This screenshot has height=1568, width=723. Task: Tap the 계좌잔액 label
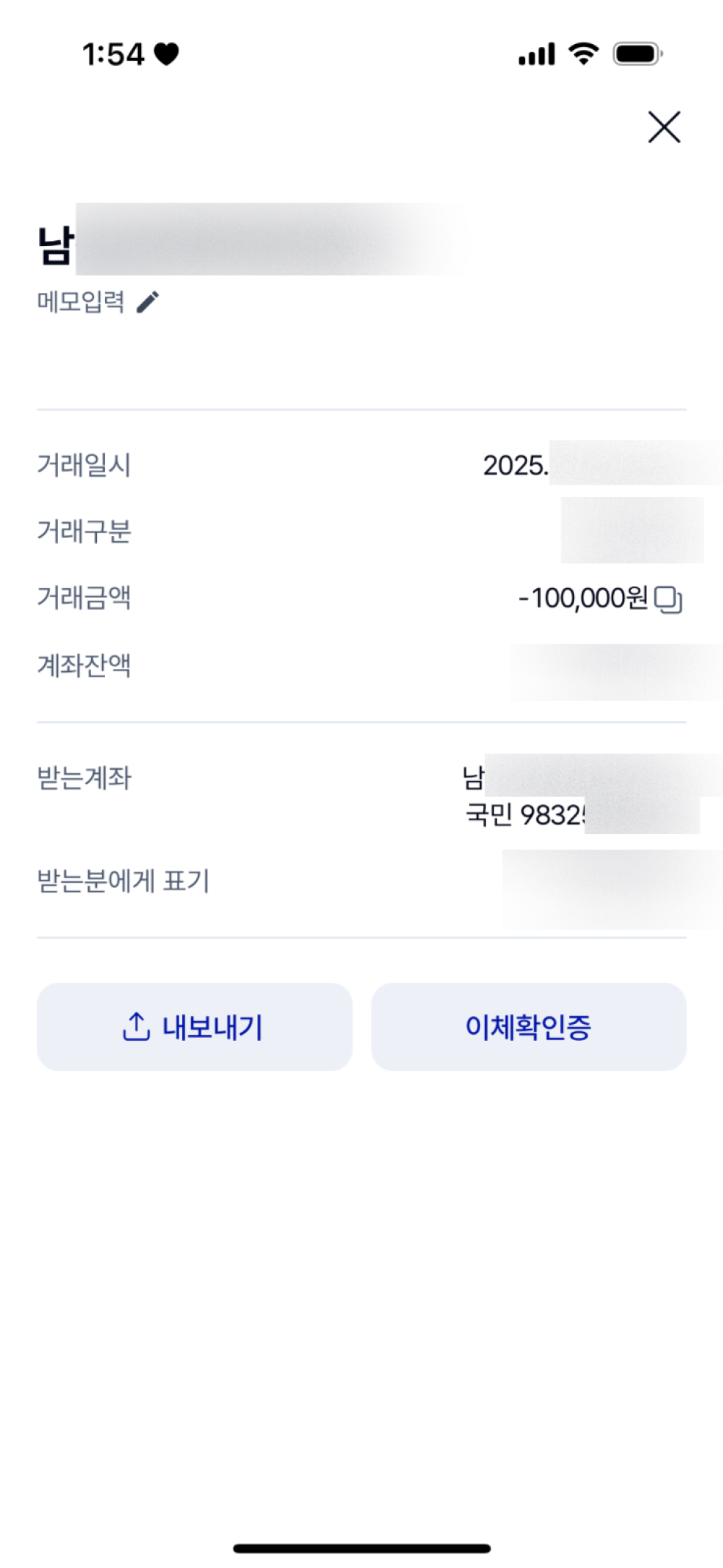(84, 665)
